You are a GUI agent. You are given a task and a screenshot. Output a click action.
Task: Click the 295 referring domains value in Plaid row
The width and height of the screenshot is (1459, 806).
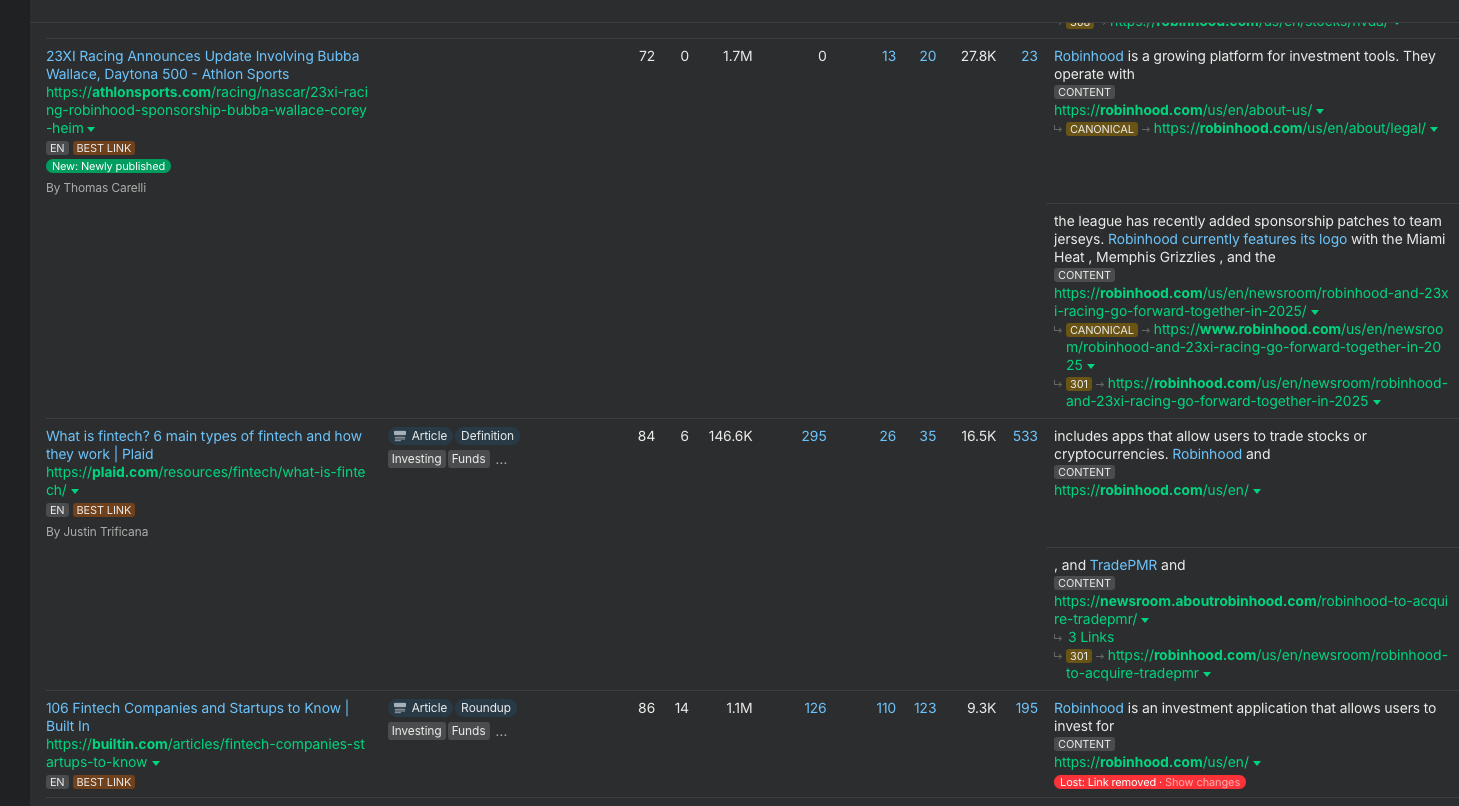tap(814, 436)
